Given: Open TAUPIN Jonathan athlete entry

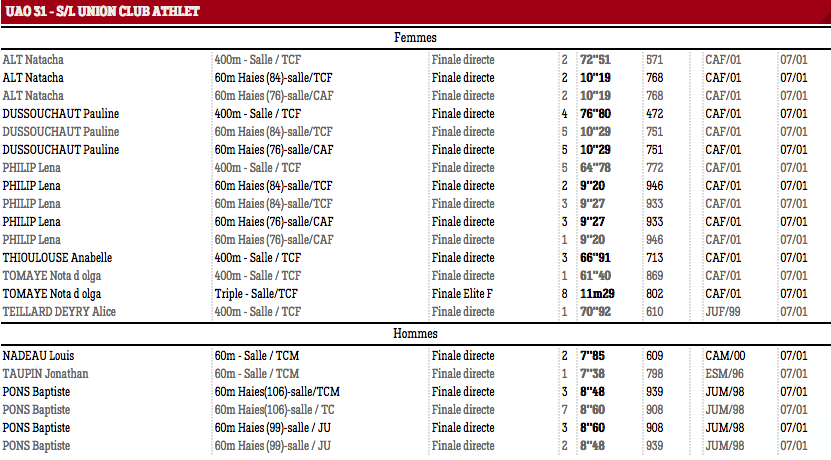Looking at the screenshot, I should tap(46, 374).
